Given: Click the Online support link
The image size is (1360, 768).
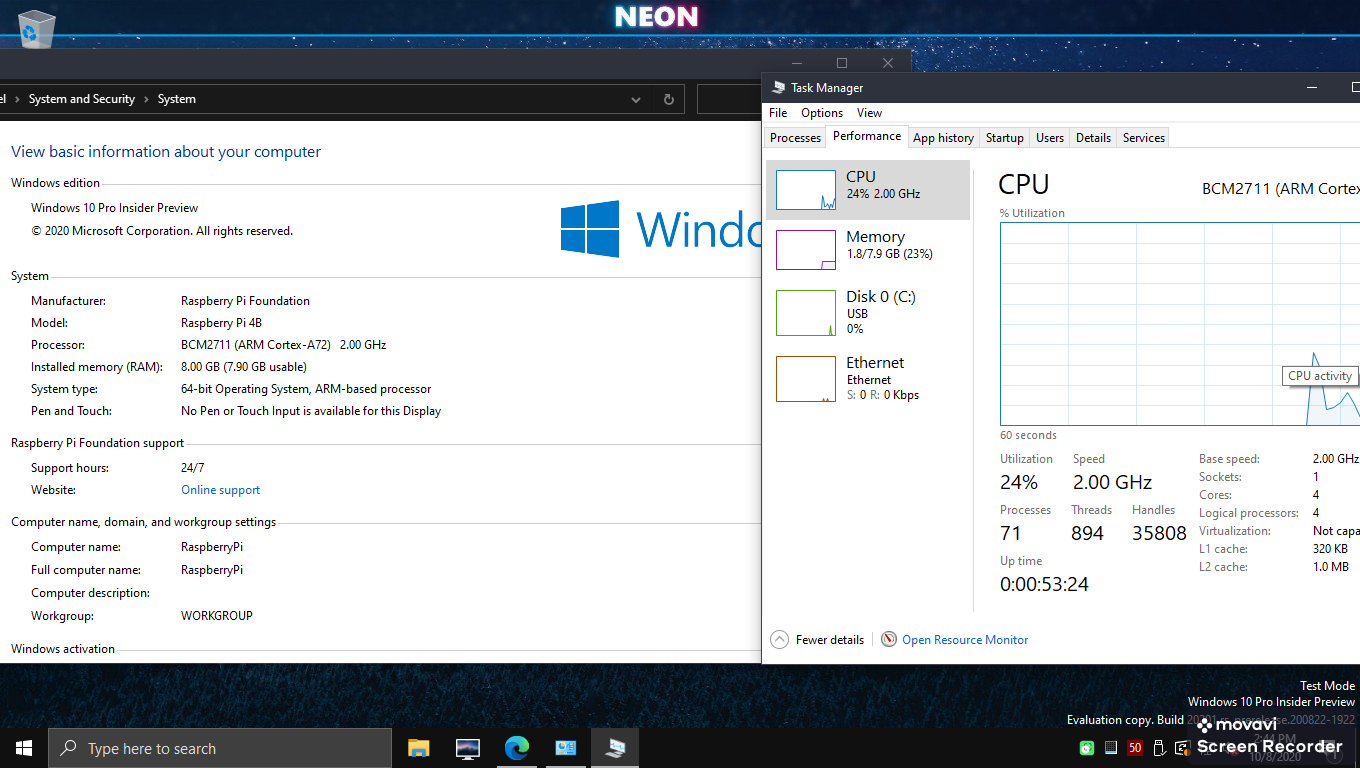Looking at the screenshot, I should [x=221, y=490].
